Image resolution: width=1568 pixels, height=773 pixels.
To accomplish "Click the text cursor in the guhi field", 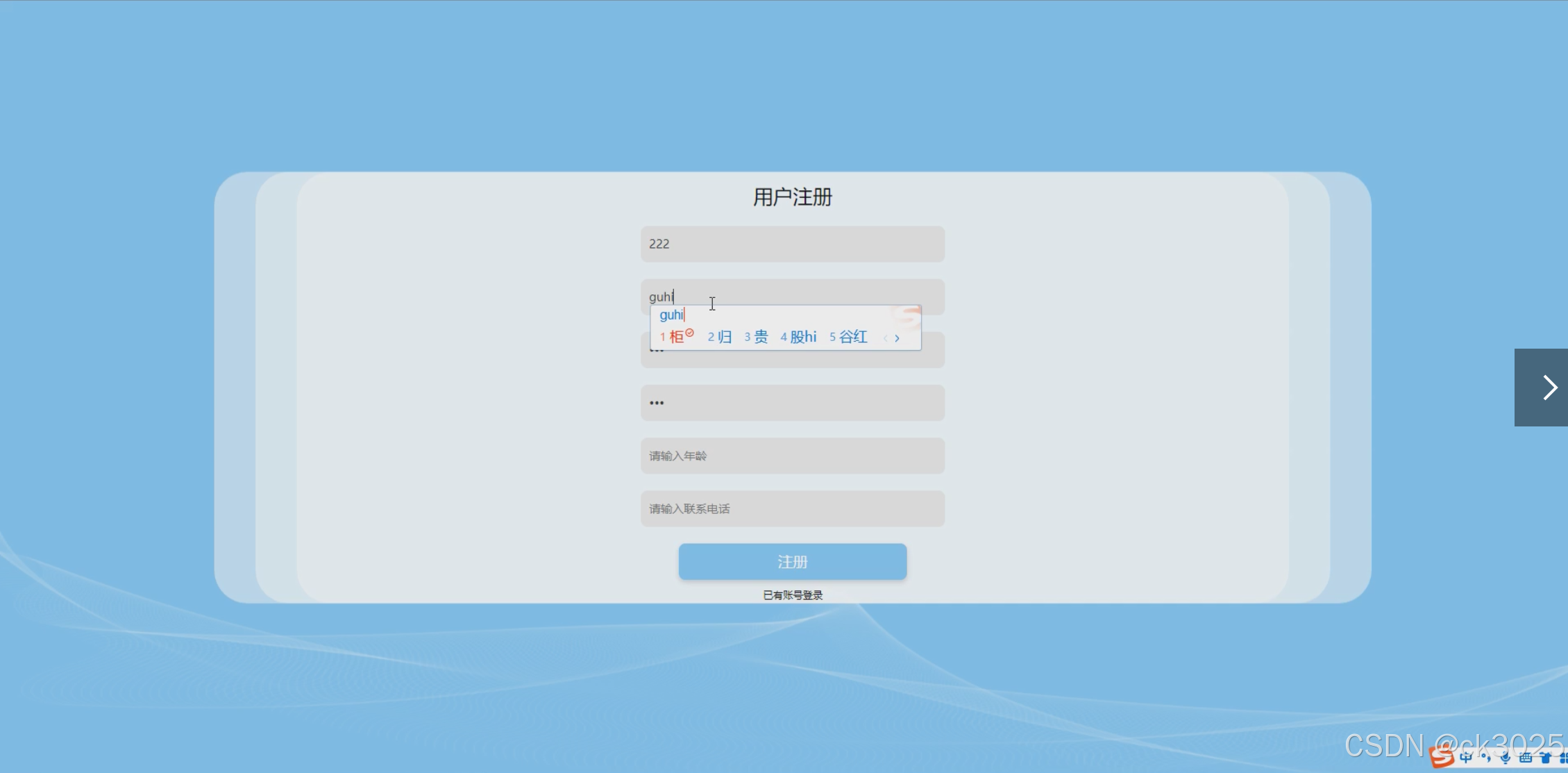I will click(x=712, y=304).
